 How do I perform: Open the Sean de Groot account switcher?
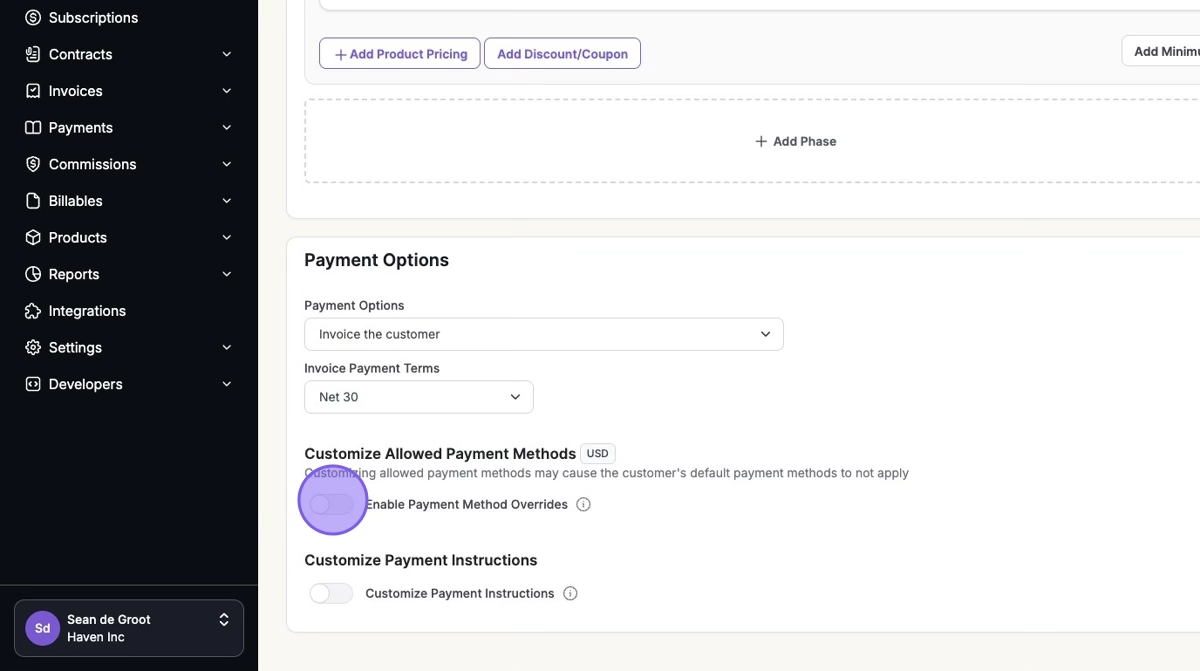pos(129,628)
